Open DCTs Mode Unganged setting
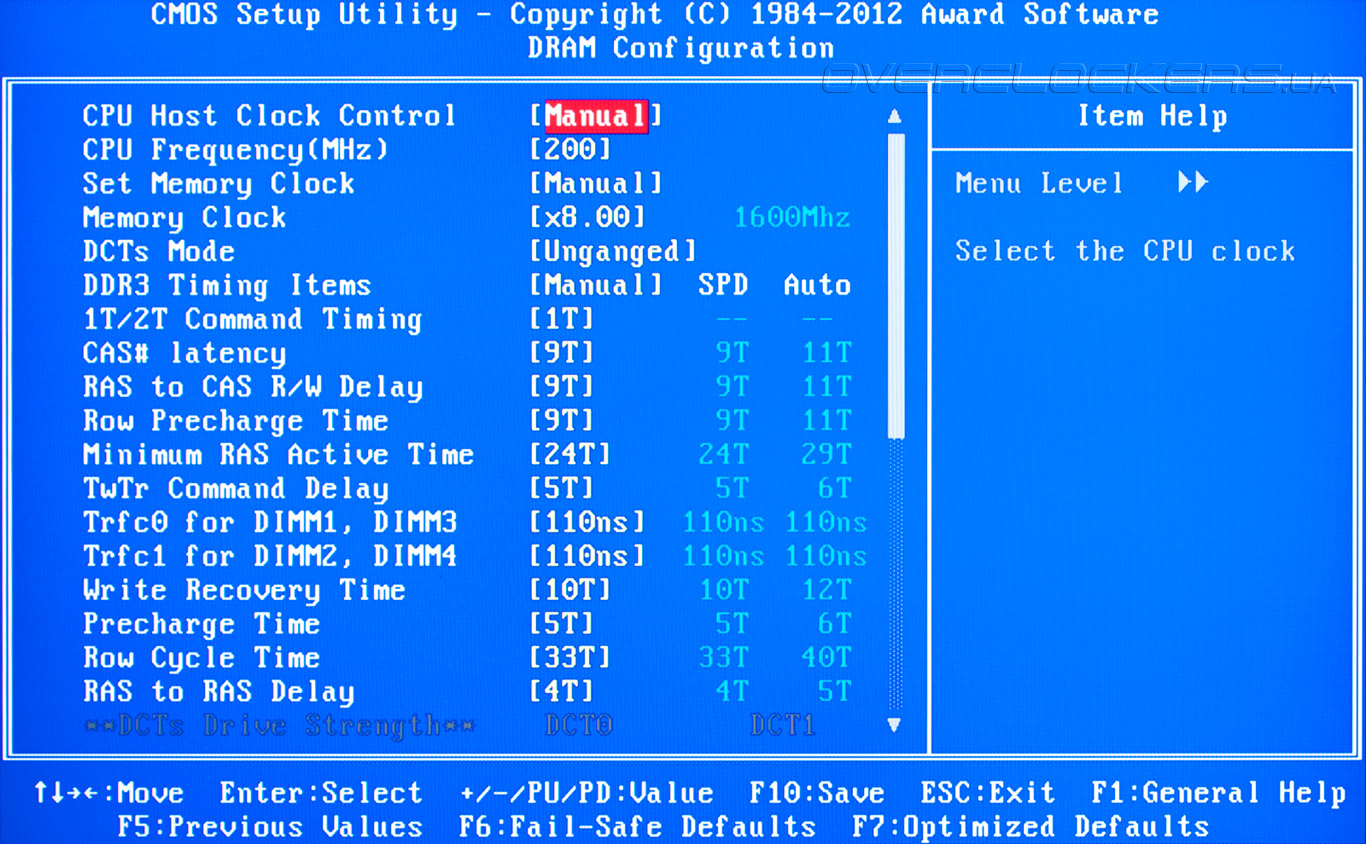This screenshot has width=1366, height=844. pyautogui.click(x=613, y=252)
